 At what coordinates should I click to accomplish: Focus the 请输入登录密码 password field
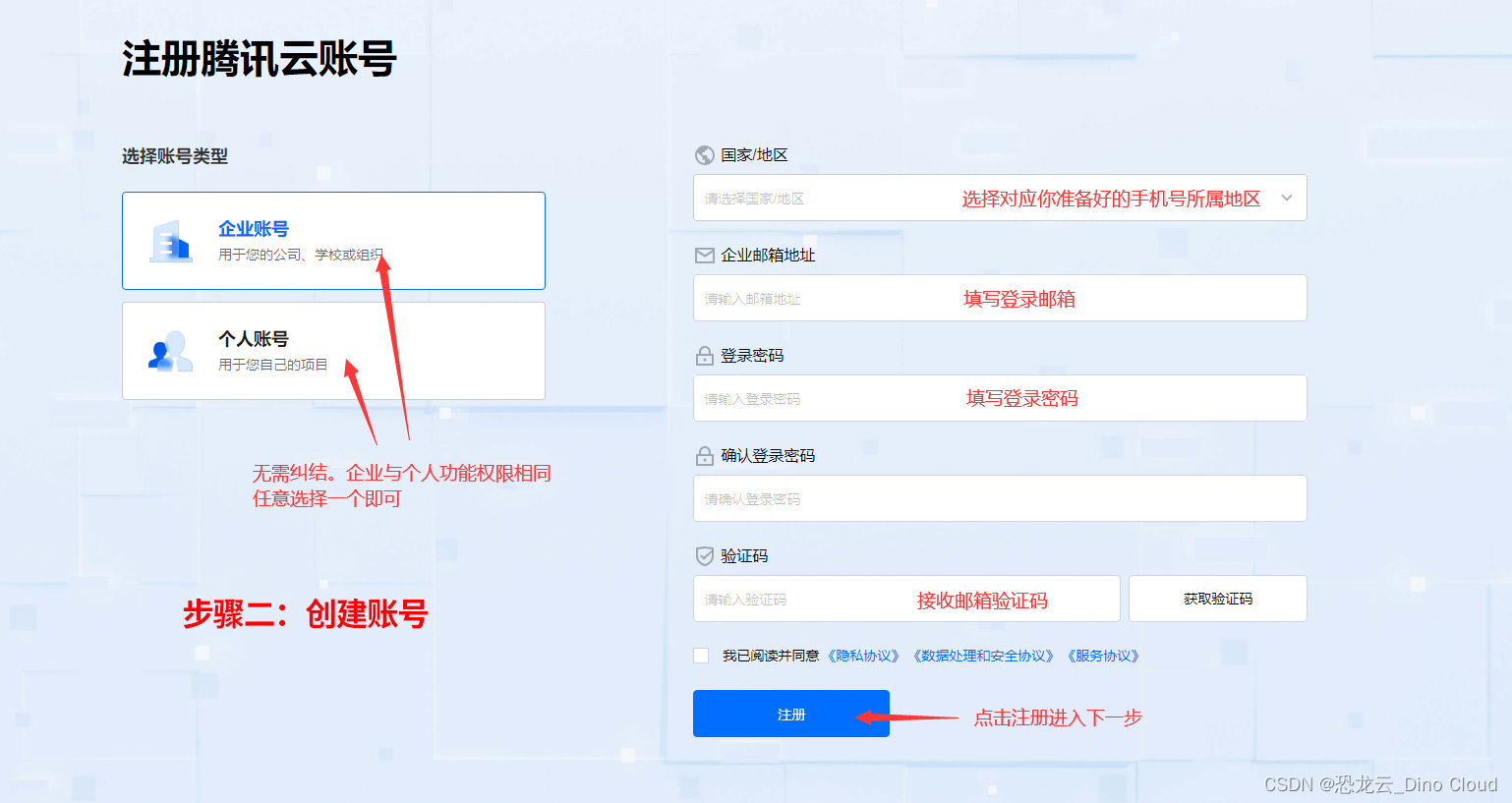point(1000,398)
